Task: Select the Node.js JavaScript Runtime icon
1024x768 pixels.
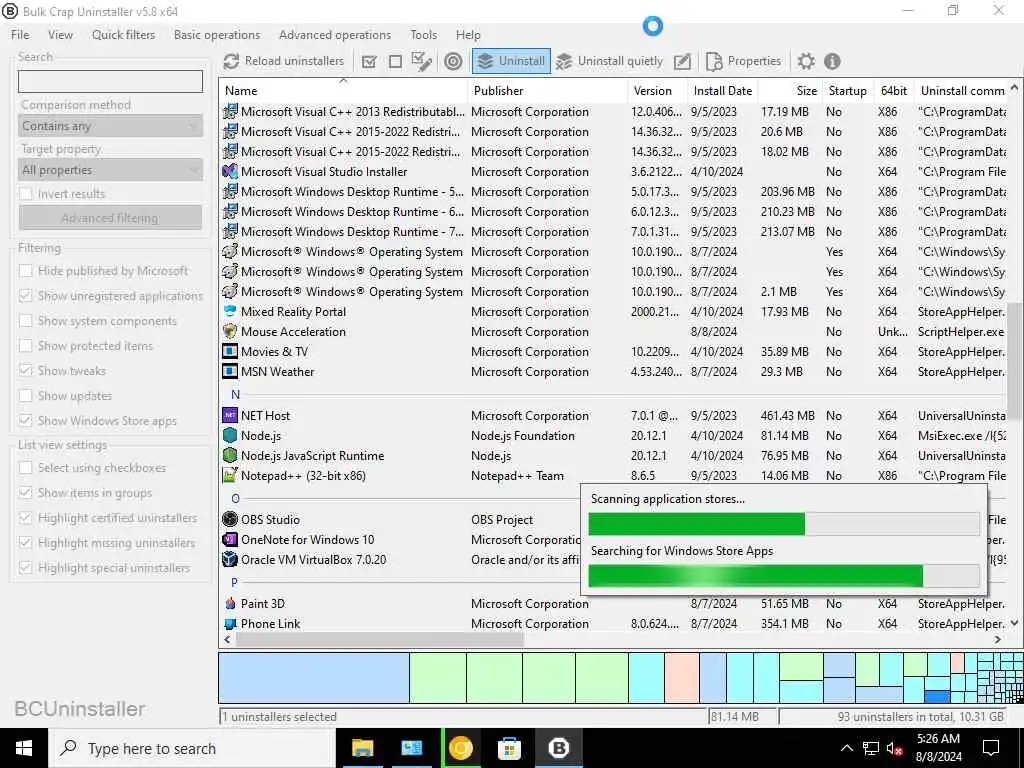Action: pos(230,455)
